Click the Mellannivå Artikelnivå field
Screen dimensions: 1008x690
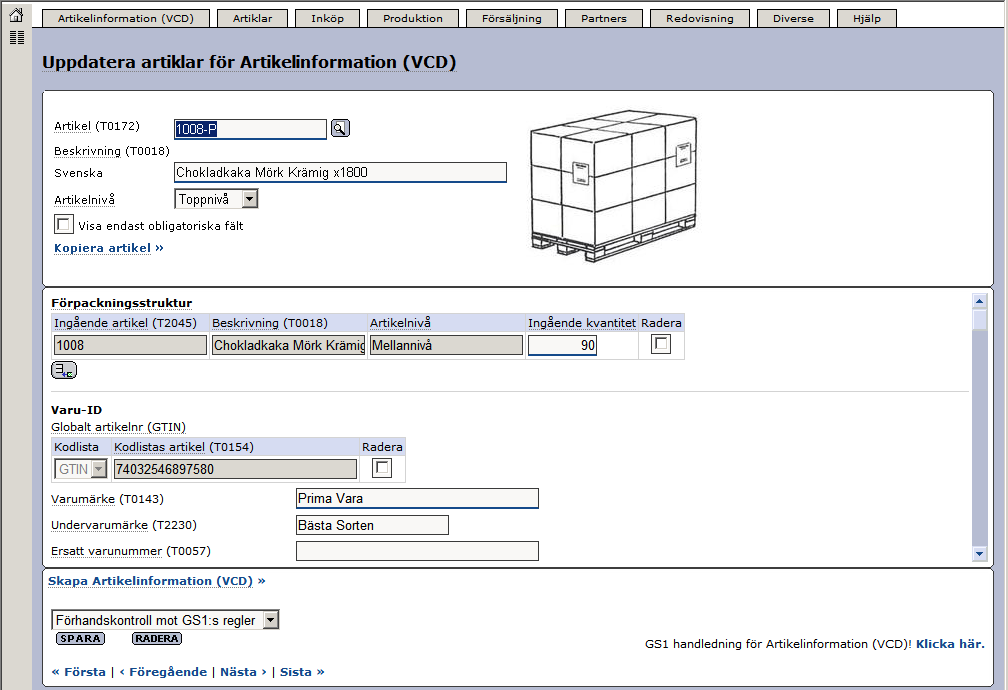[x=446, y=345]
